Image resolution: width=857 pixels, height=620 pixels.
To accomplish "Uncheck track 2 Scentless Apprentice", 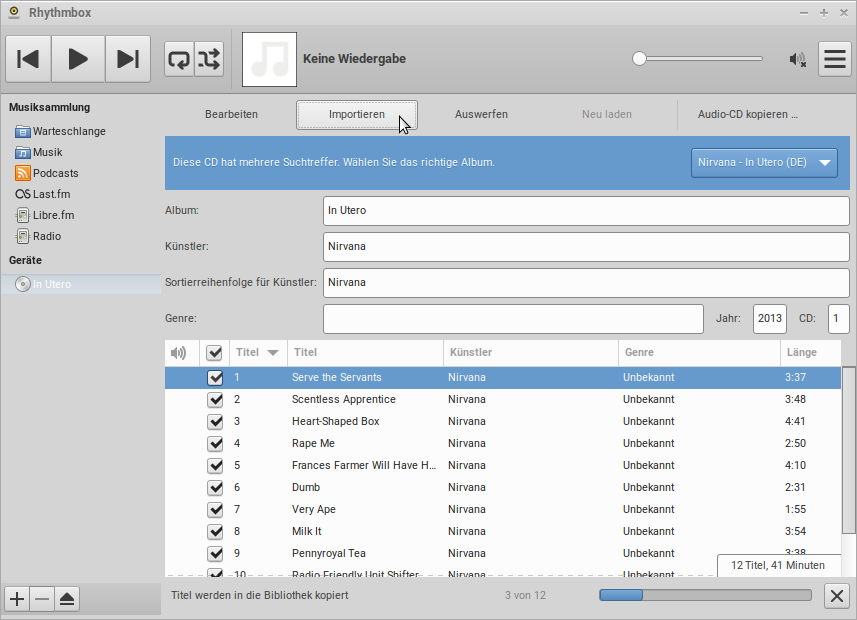I will (x=215, y=400).
